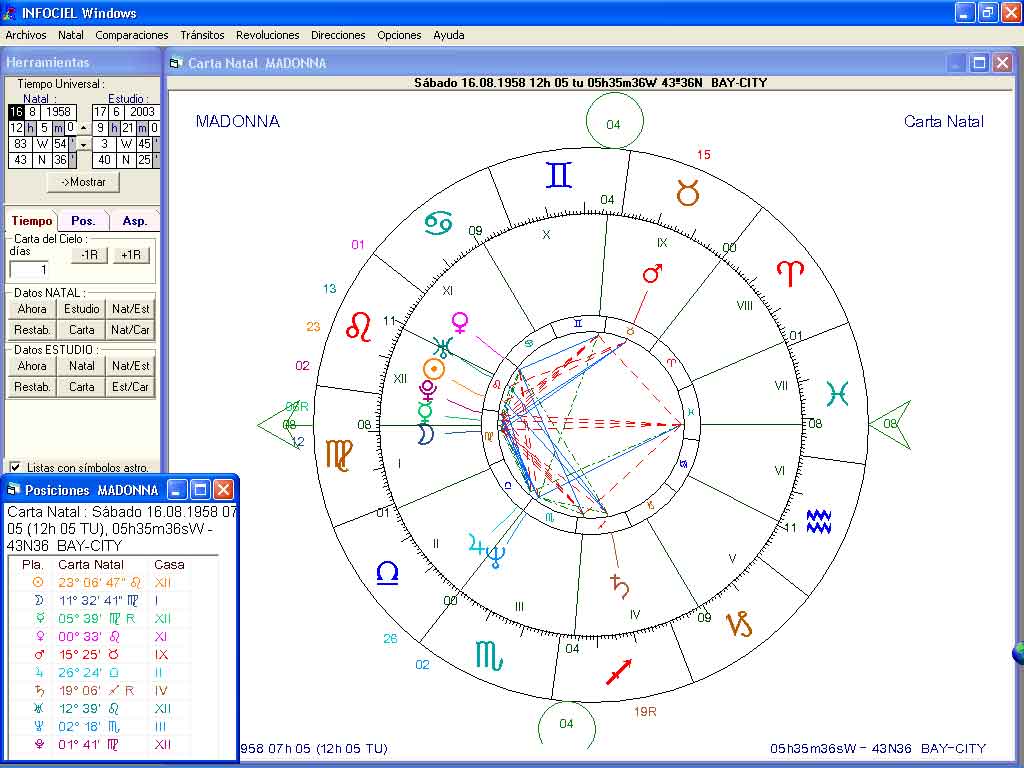
Task: Maximize the Posiciones MADONNA window
Action: point(200,490)
